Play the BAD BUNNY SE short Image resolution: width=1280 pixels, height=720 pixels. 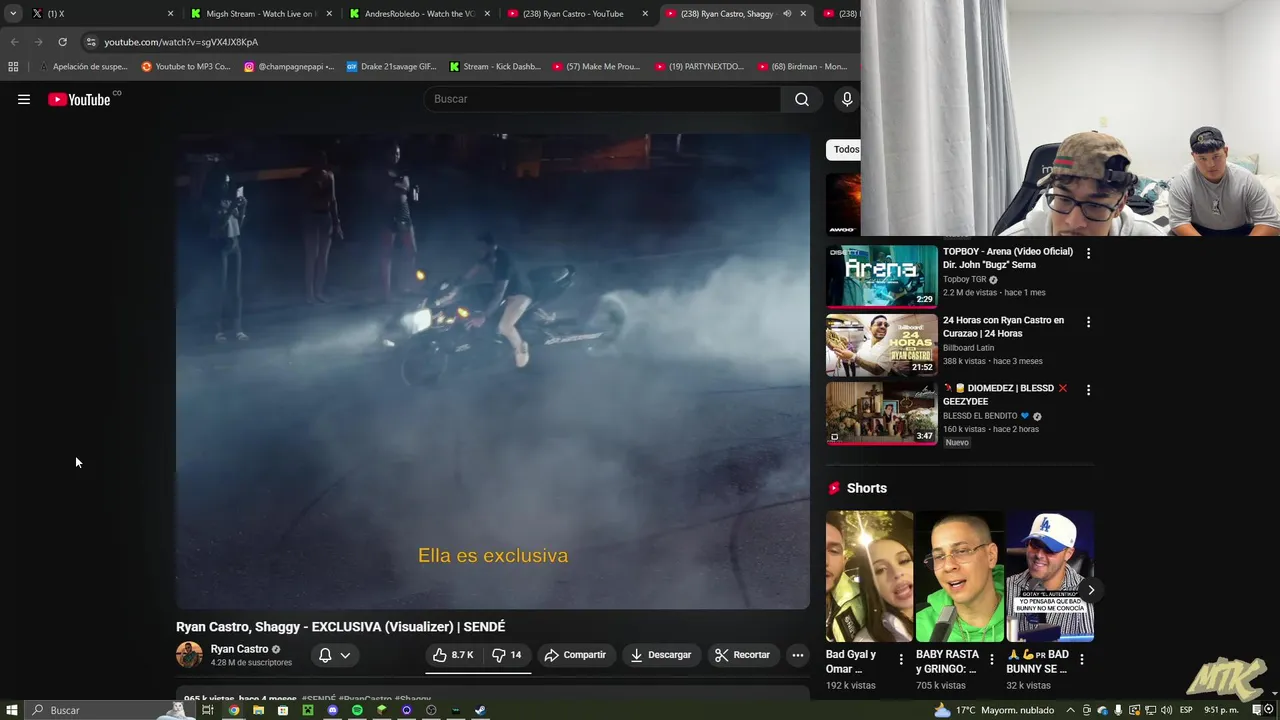click(1050, 576)
